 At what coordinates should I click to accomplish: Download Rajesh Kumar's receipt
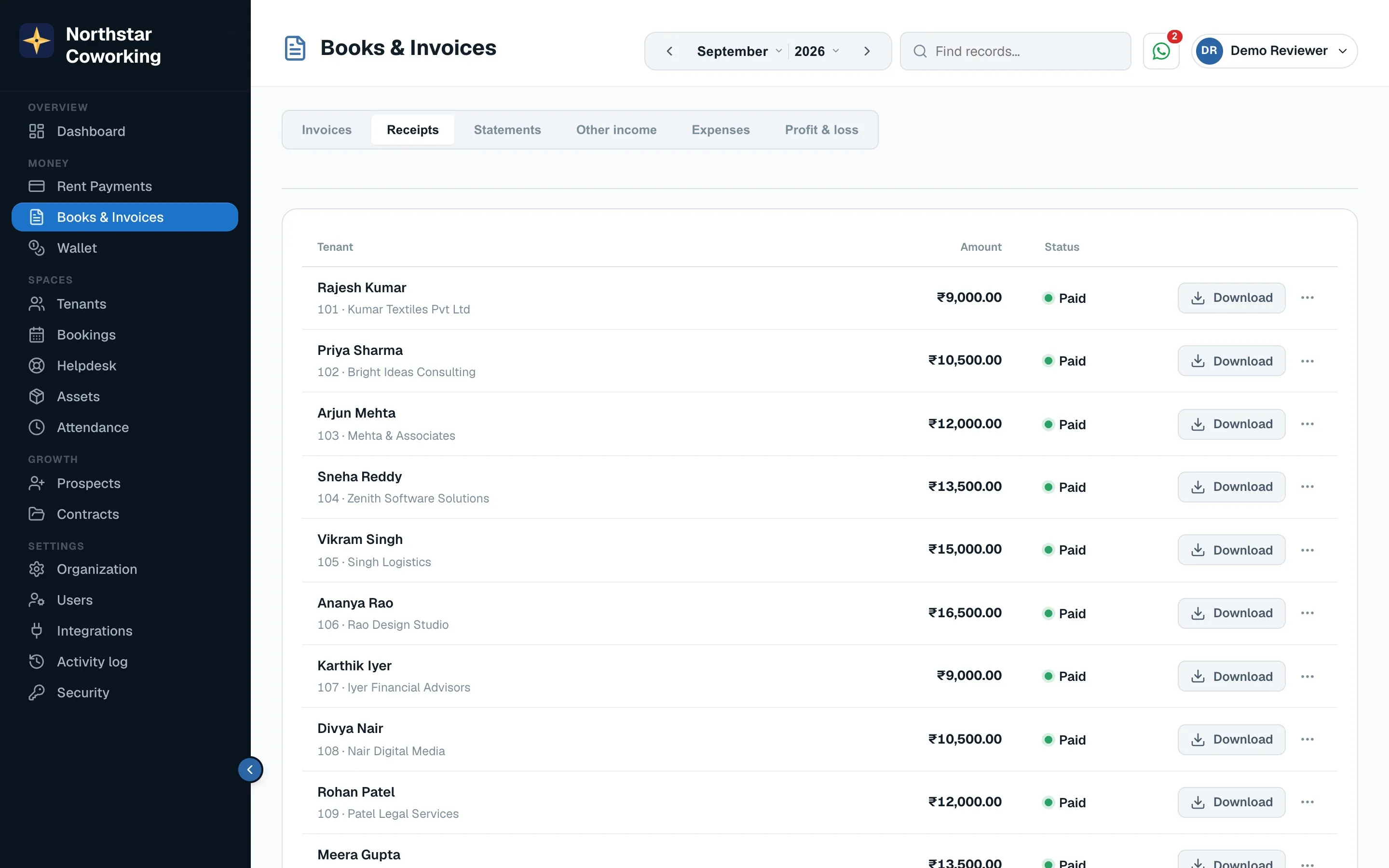[x=1231, y=298]
